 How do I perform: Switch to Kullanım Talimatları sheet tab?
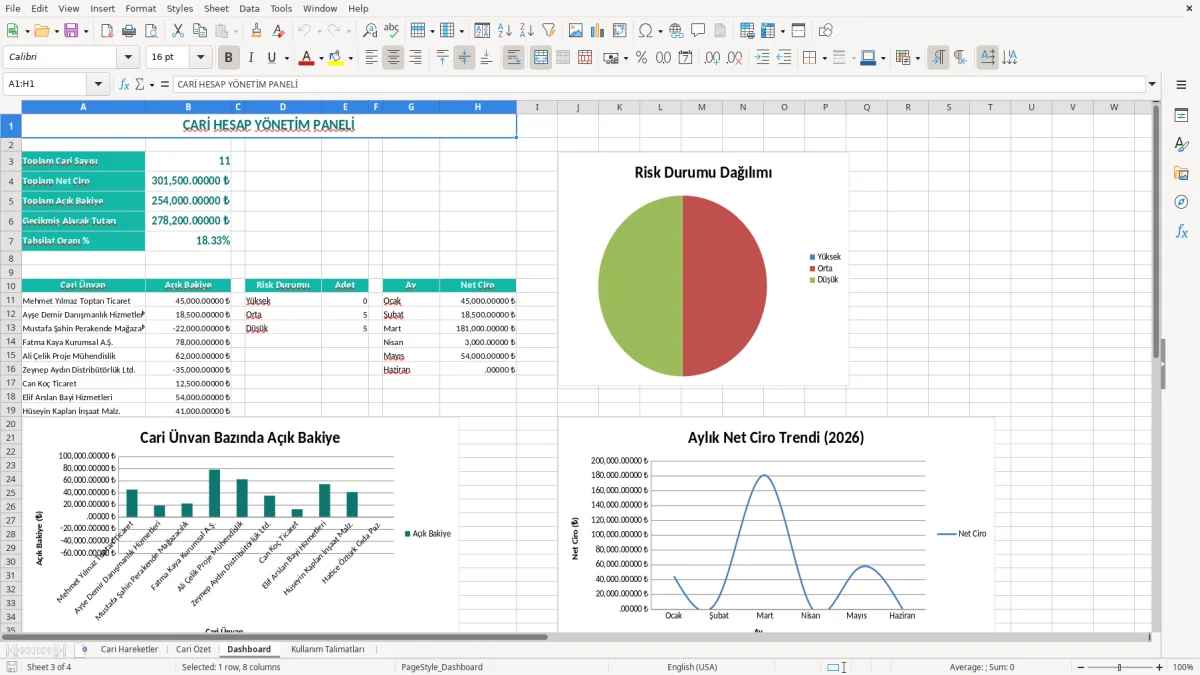[328, 649]
